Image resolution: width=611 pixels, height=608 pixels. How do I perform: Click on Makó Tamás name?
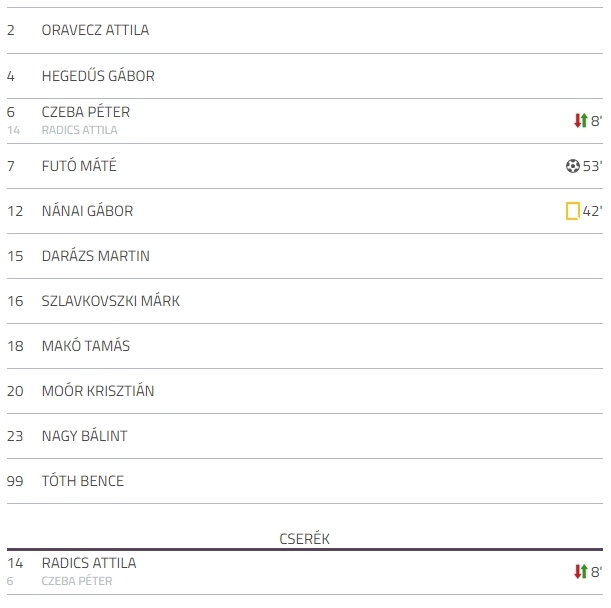point(86,346)
